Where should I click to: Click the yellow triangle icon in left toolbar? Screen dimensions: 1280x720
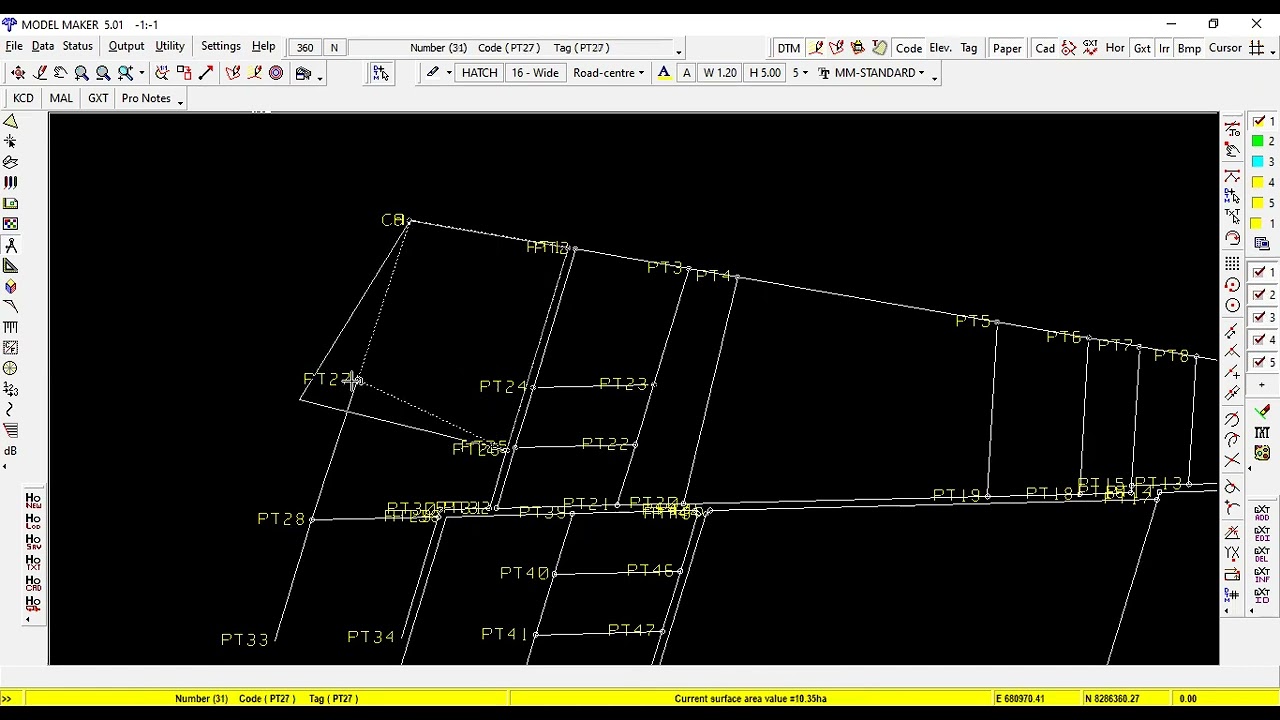[10, 121]
